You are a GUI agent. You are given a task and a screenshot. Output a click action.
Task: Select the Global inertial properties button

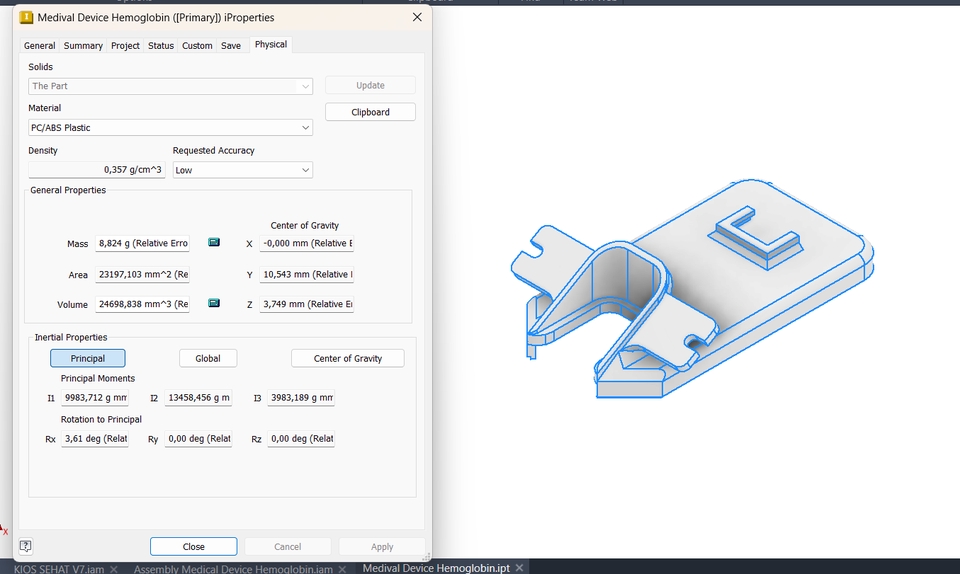click(x=208, y=358)
